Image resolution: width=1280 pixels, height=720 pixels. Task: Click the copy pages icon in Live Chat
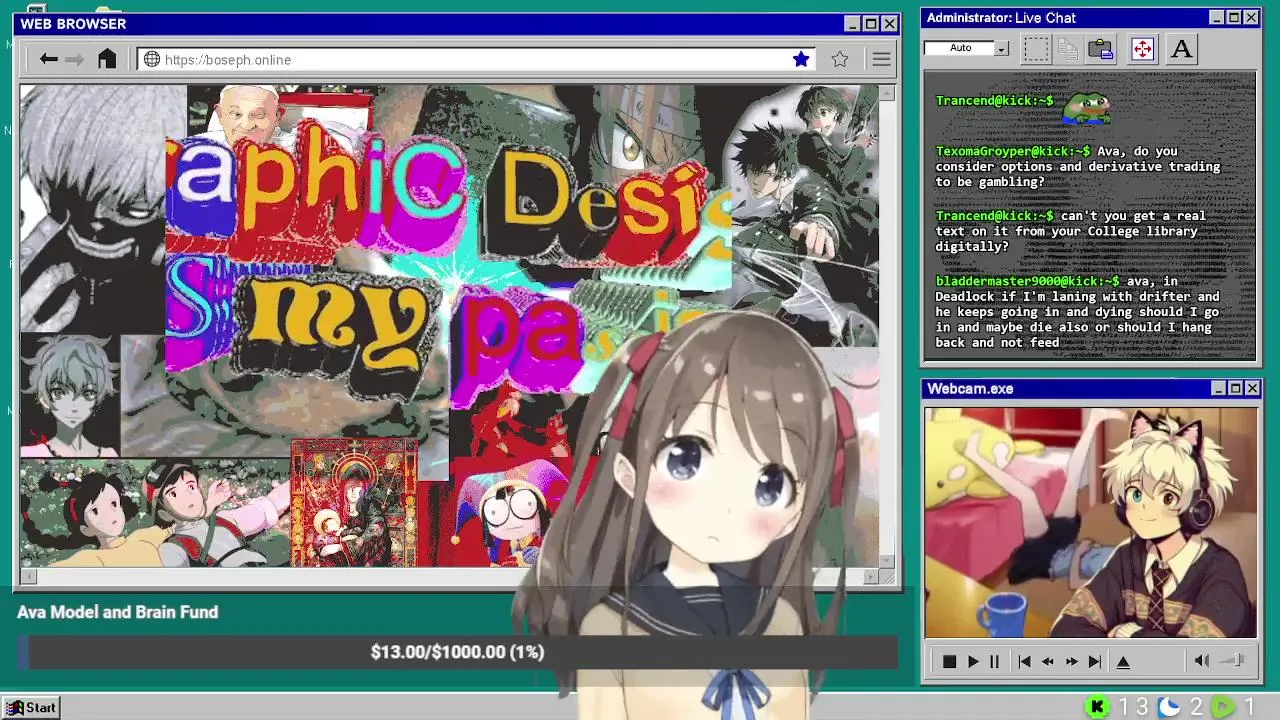point(1068,49)
